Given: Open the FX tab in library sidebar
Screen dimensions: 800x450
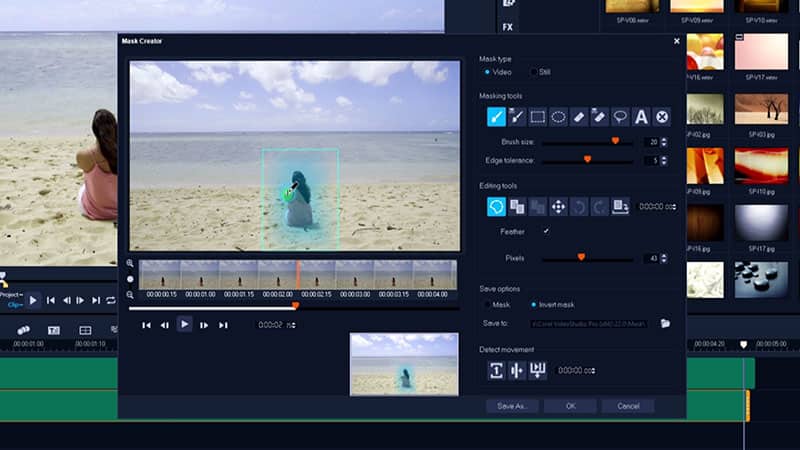Looking at the screenshot, I should 508,27.
